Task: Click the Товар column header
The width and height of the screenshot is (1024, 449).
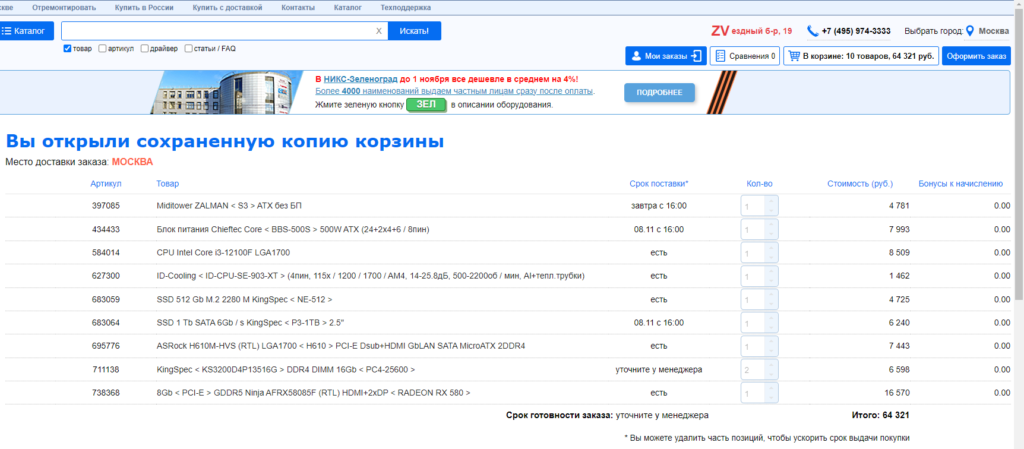Action: click(168, 183)
